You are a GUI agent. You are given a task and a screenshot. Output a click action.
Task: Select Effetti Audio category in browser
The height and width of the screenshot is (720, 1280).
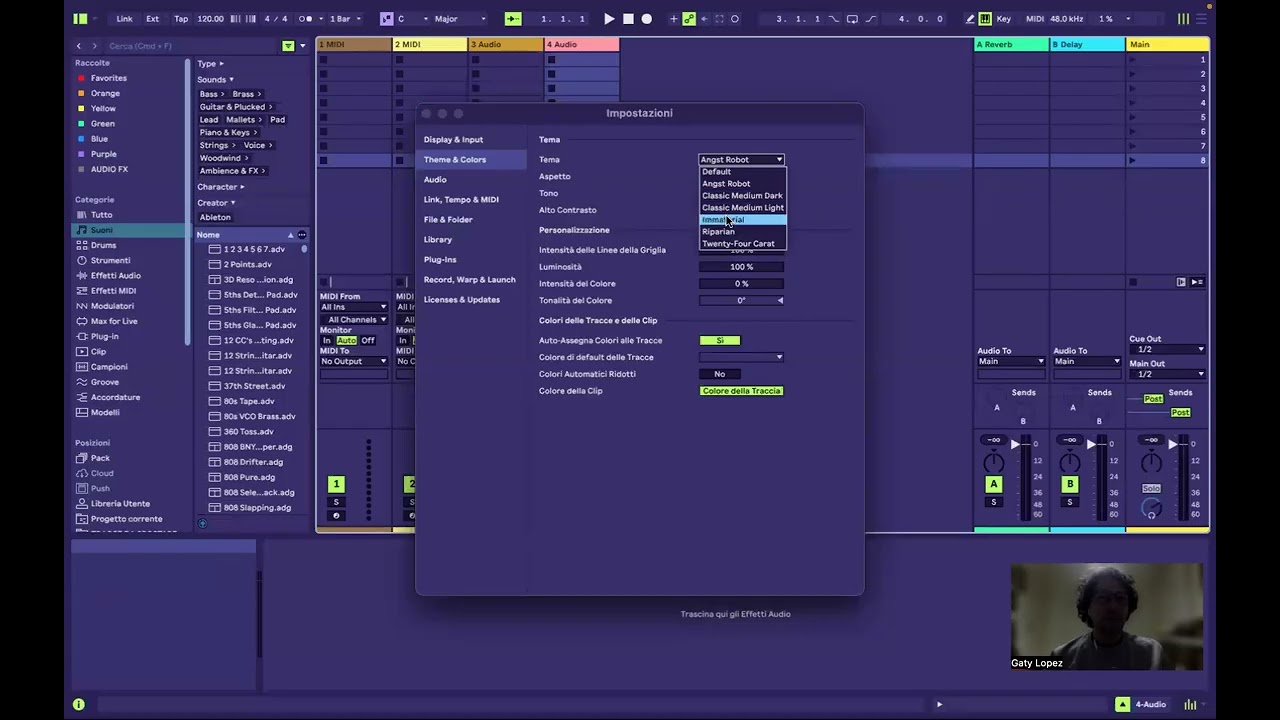[130, 275]
